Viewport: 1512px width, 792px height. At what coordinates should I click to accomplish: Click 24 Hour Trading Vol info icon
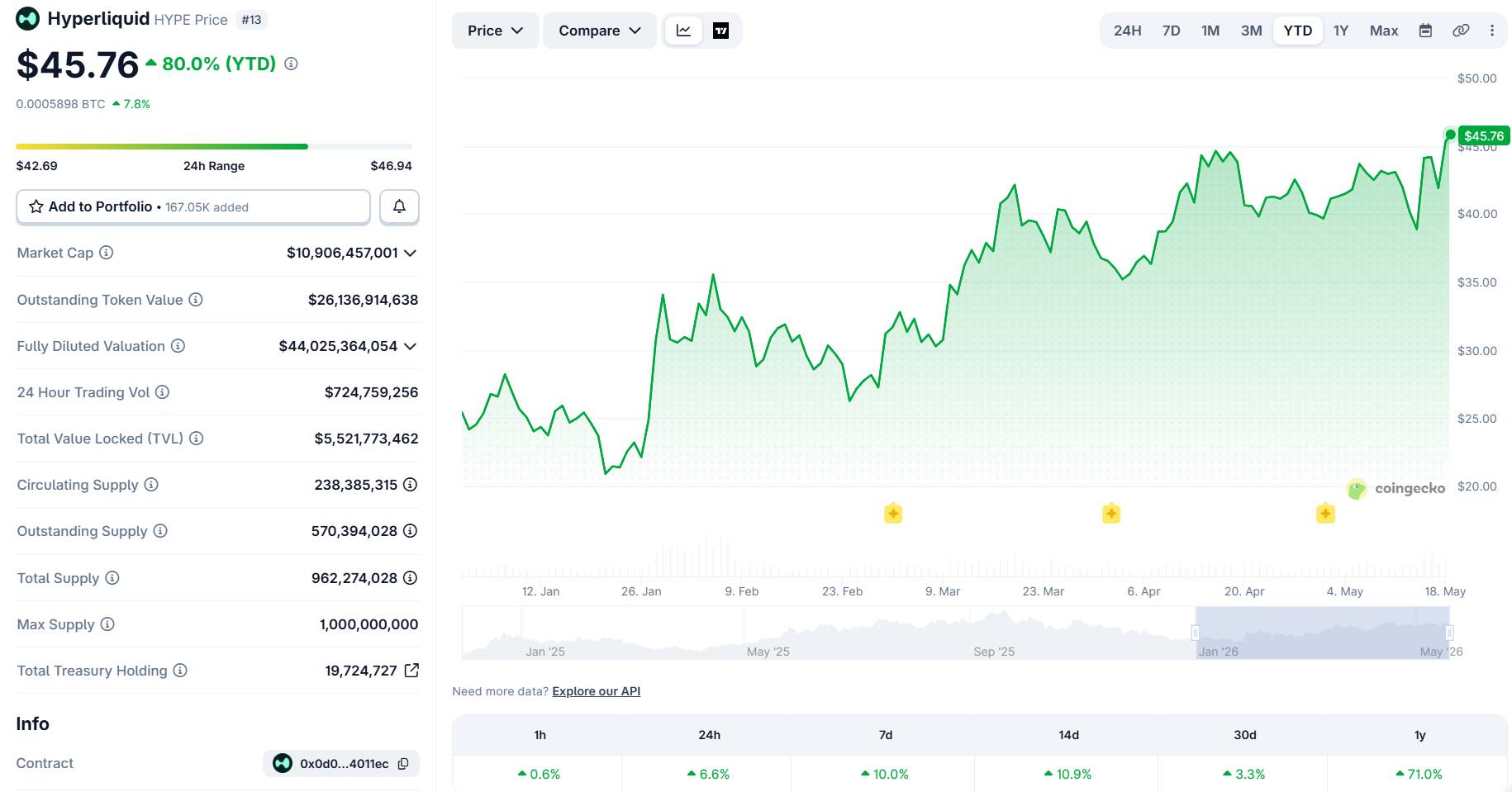tap(163, 392)
